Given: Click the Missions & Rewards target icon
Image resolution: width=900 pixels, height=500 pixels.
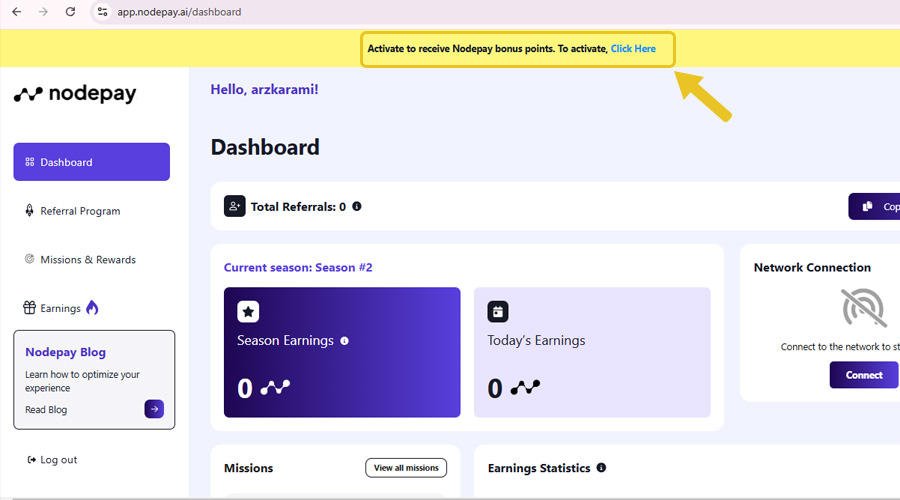Looking at the screenshot, I should 29,259.
